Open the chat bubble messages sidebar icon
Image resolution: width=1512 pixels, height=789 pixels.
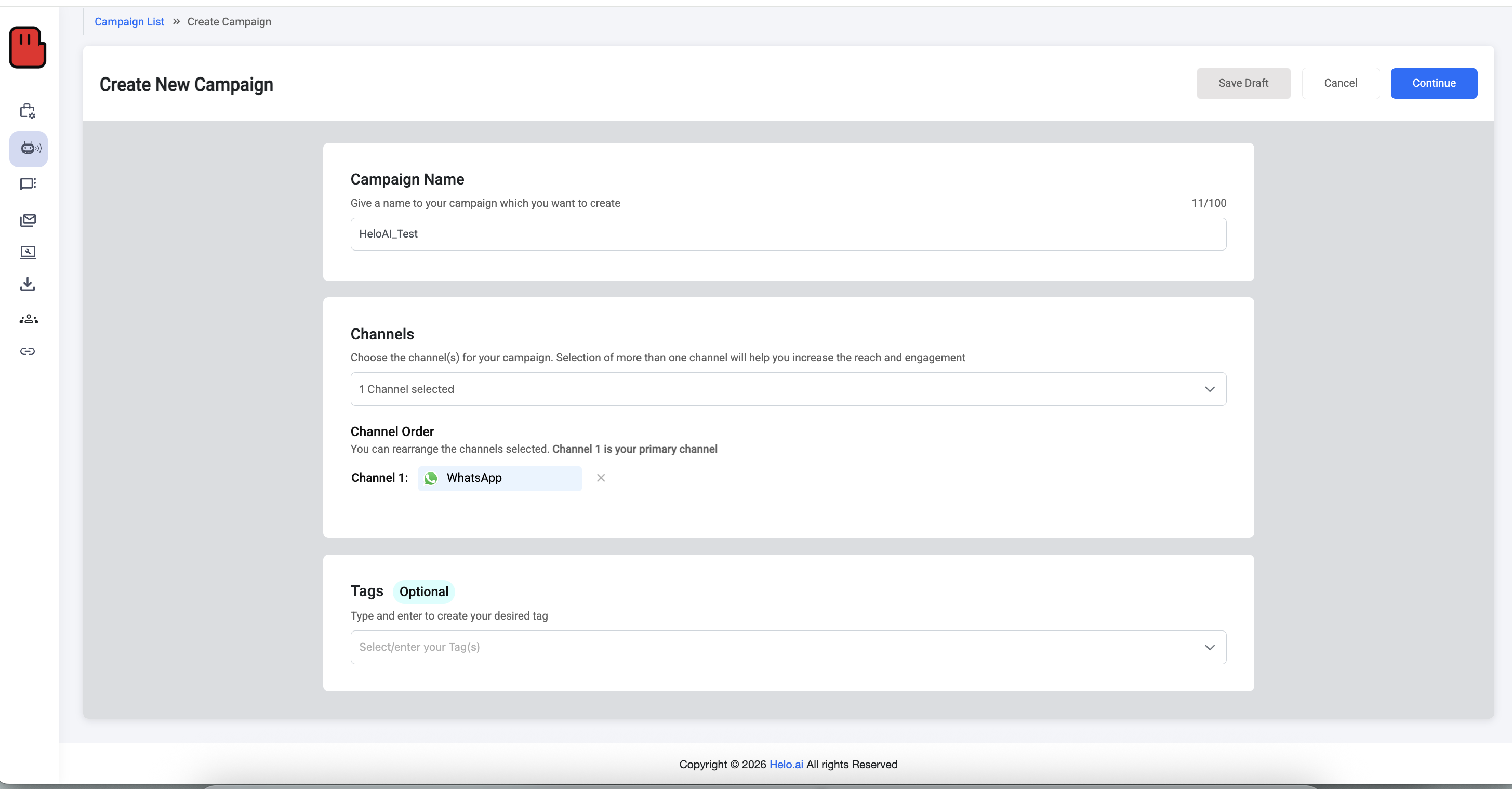[28, 185]
